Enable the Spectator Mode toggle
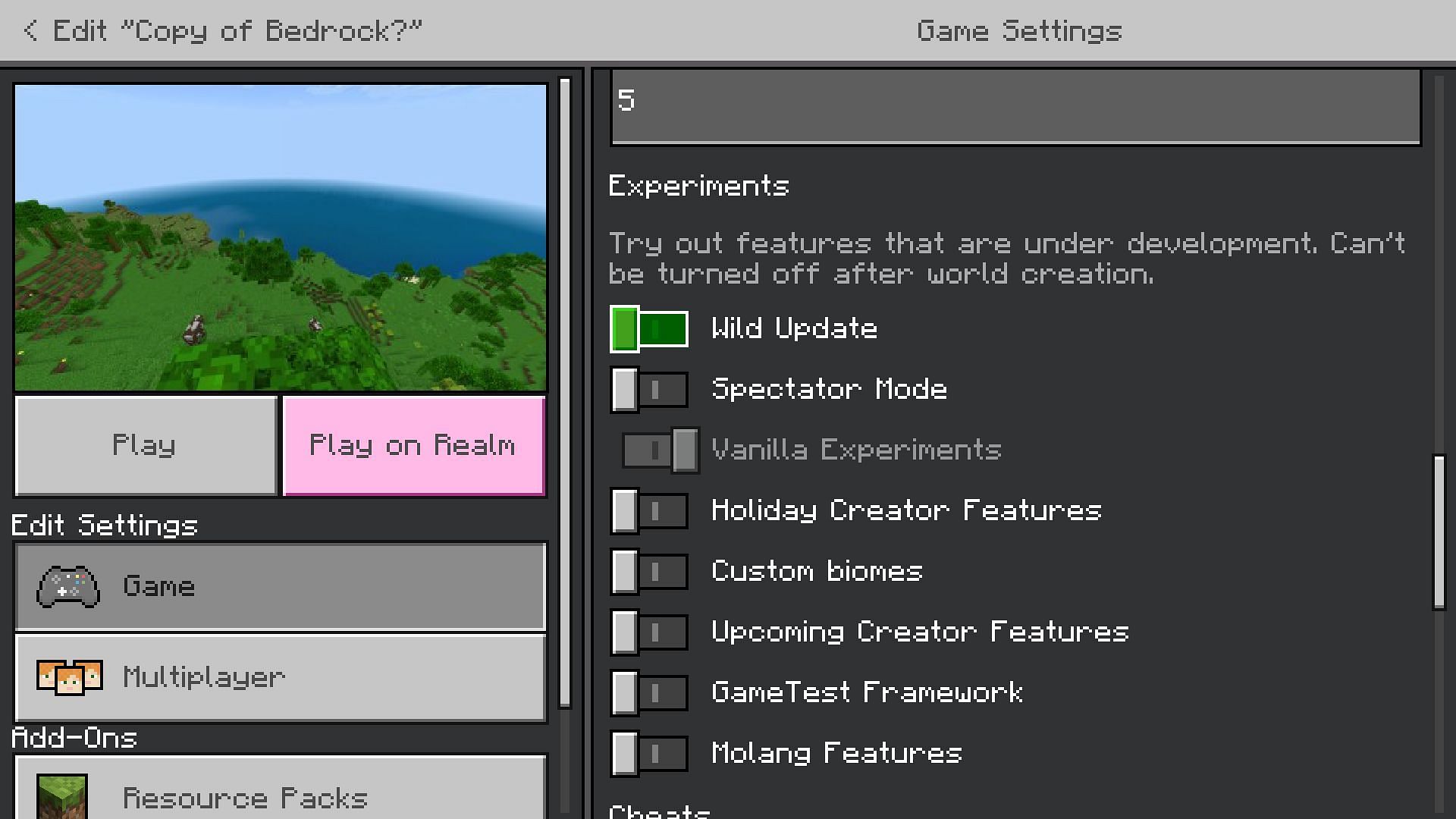This screenshot has height=819, width=1456. click(648, 389)
